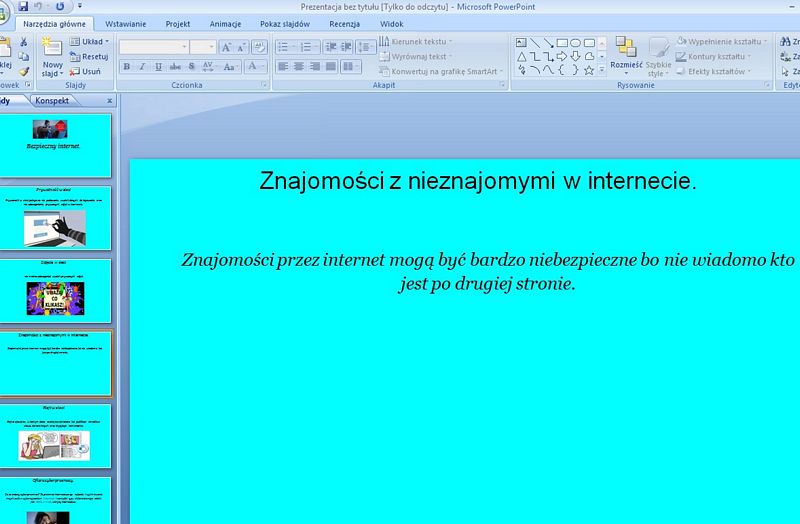Apply bulleted list formatting
This screenshot has height=524, width=800.
pyautogui.click(x=283, y=46)
